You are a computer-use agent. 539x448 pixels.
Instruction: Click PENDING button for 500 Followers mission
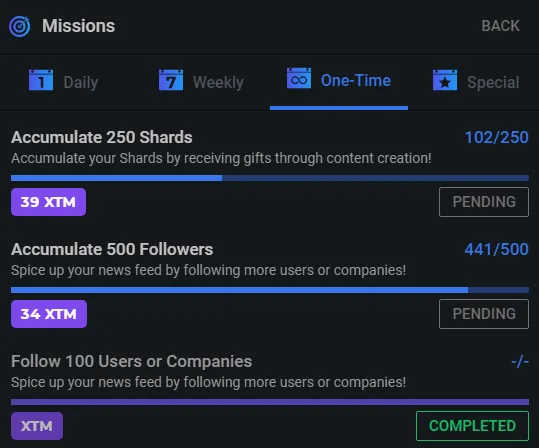(x=484, y=314)
